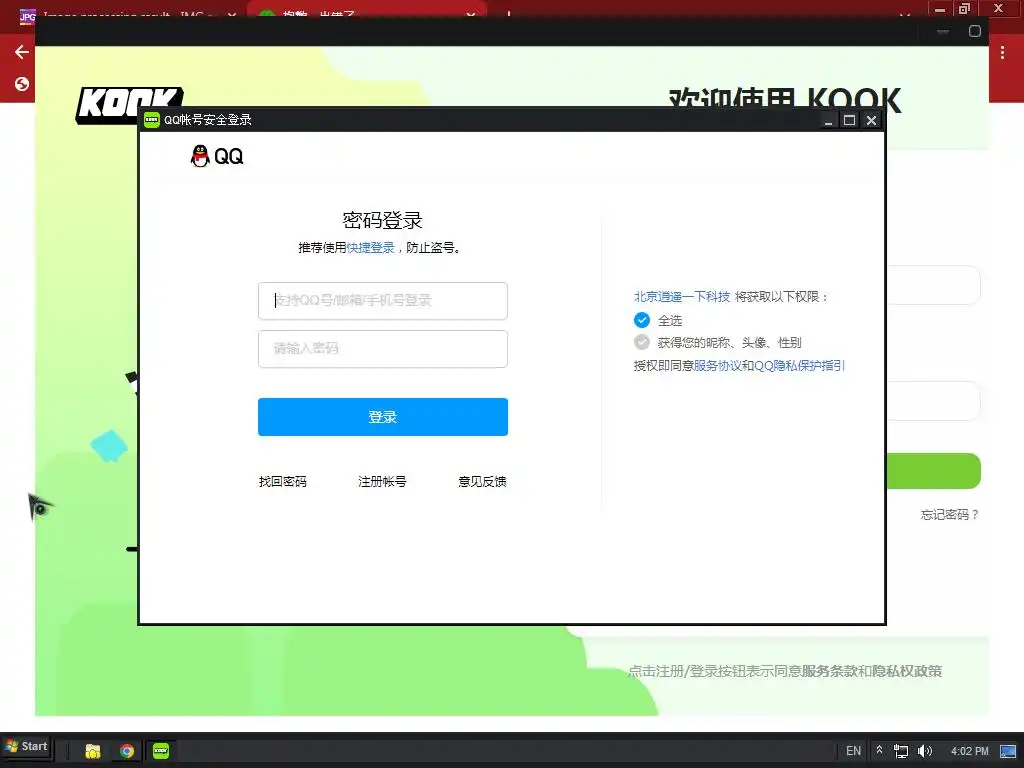The height and width of the screenshot is (768, 1024).
Task: Click the globe icon in the red browser window
Action: [22, 84]
